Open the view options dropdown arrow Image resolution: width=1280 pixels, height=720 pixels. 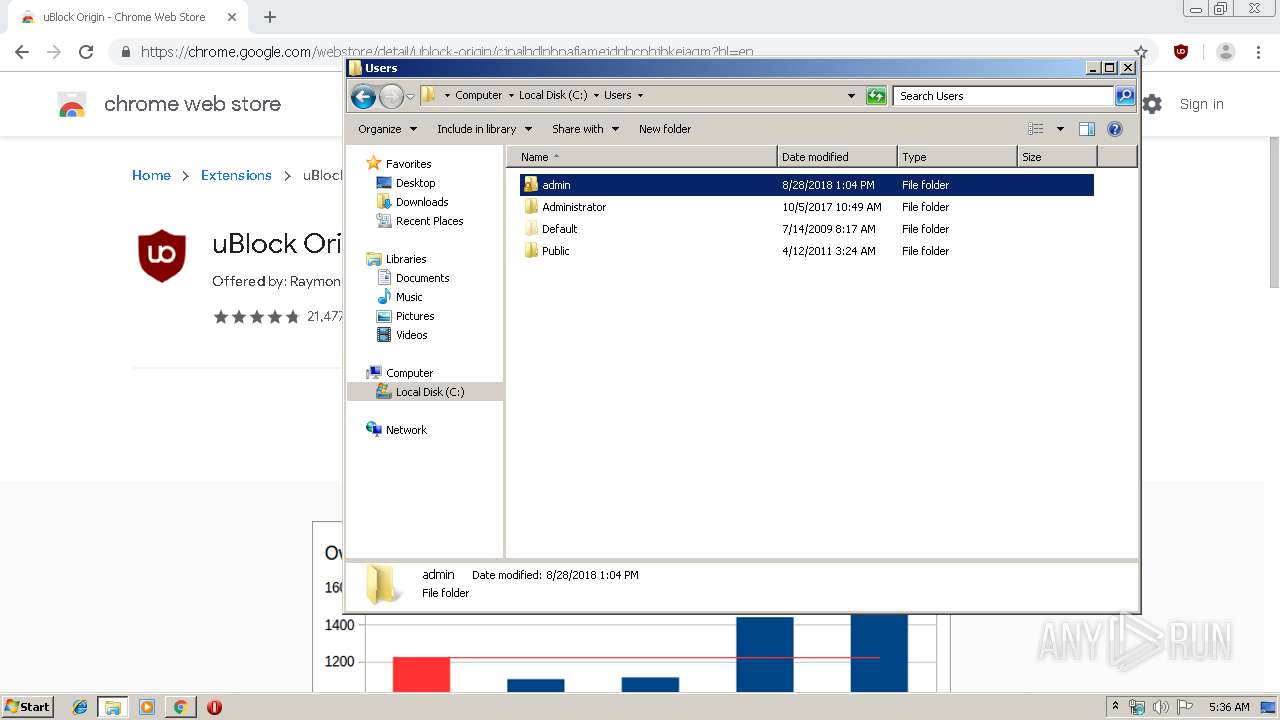click(1060, 129)
